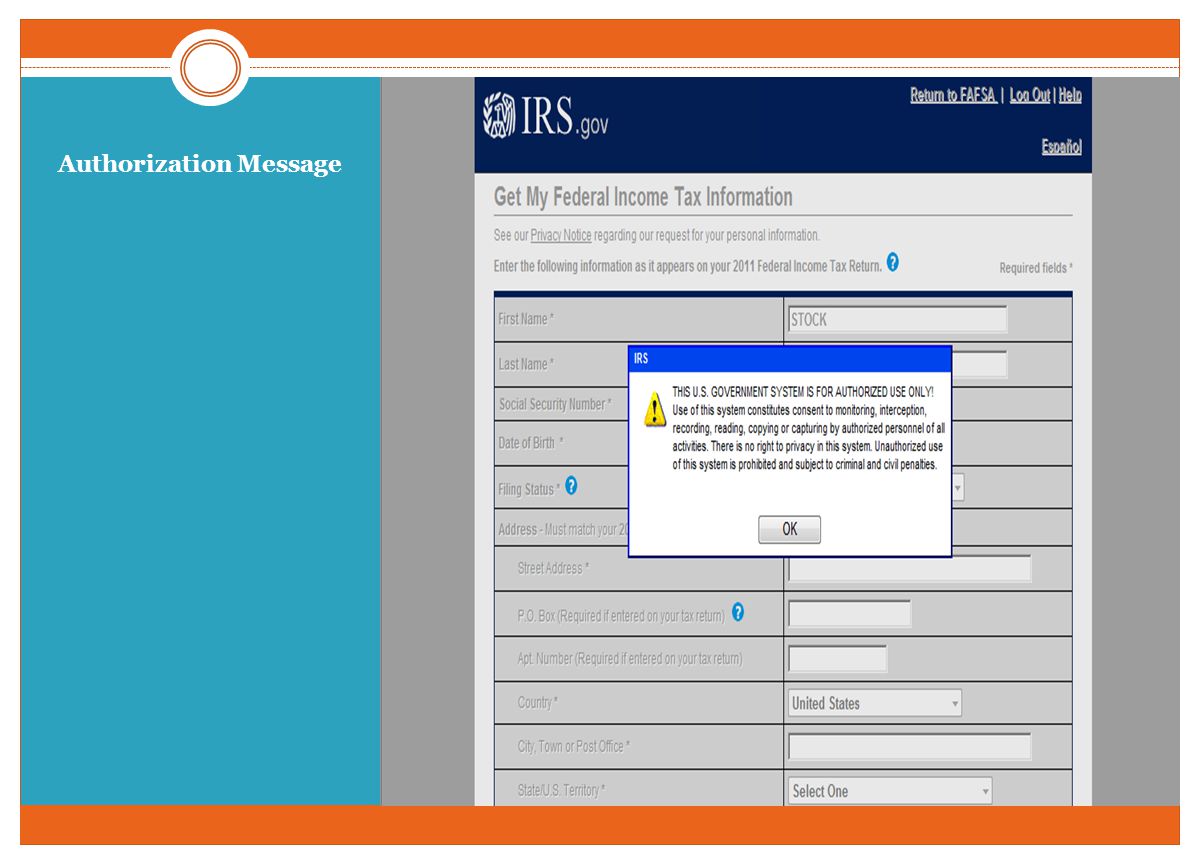The height and width of the screenshot is (864, 1200).
Task: Switch to Español
Action: point(1061,146)
